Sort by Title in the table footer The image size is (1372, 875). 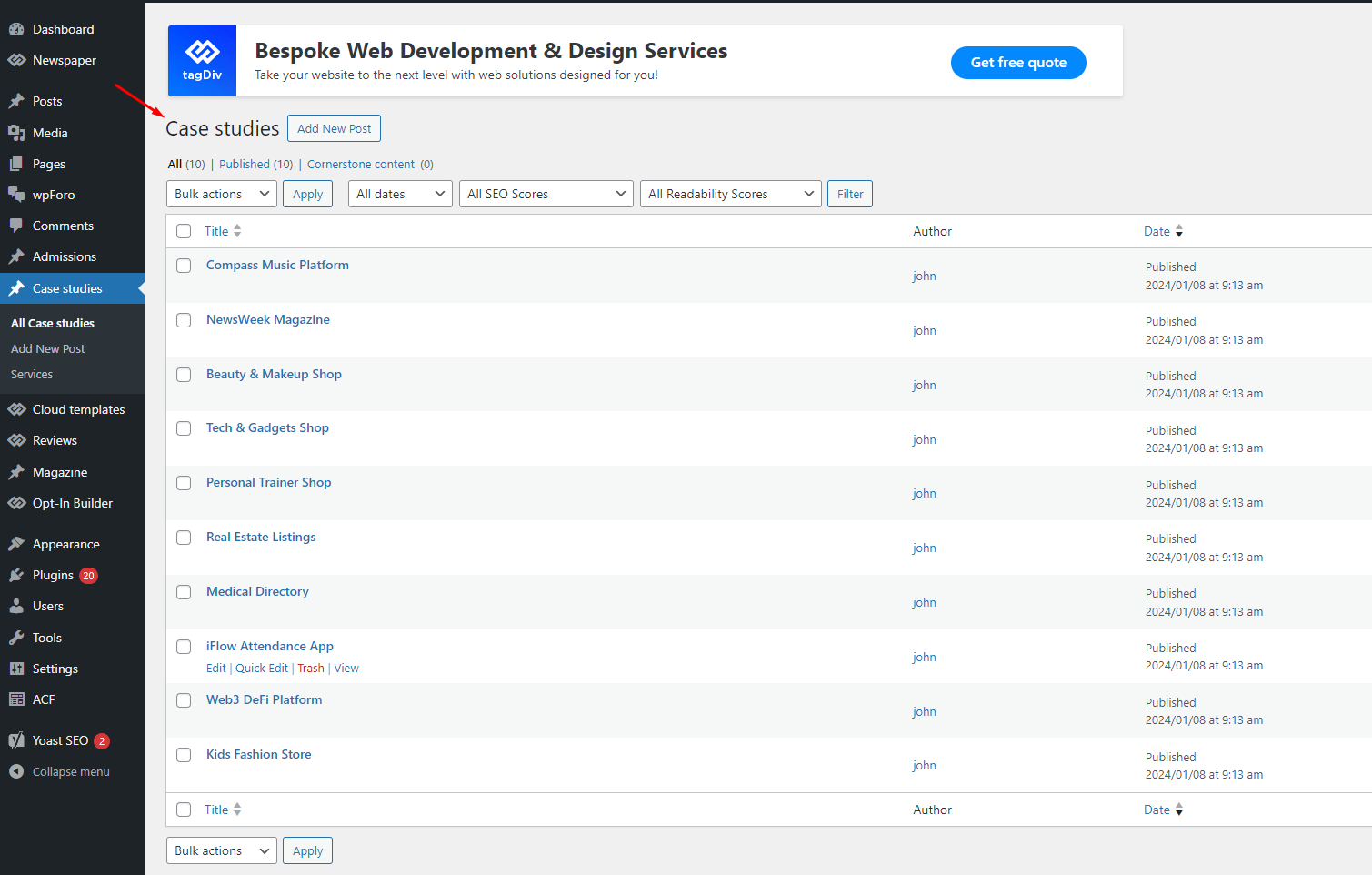[x=223, y=810]
